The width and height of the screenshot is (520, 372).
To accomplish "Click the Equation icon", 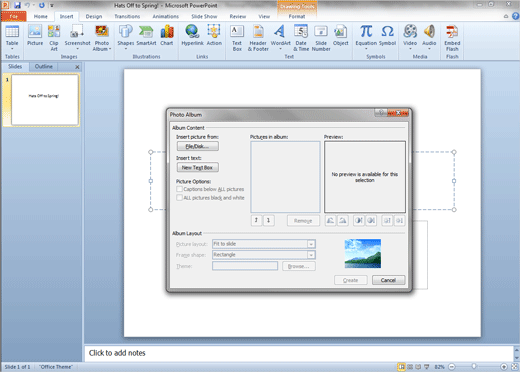I will point(366,32).
